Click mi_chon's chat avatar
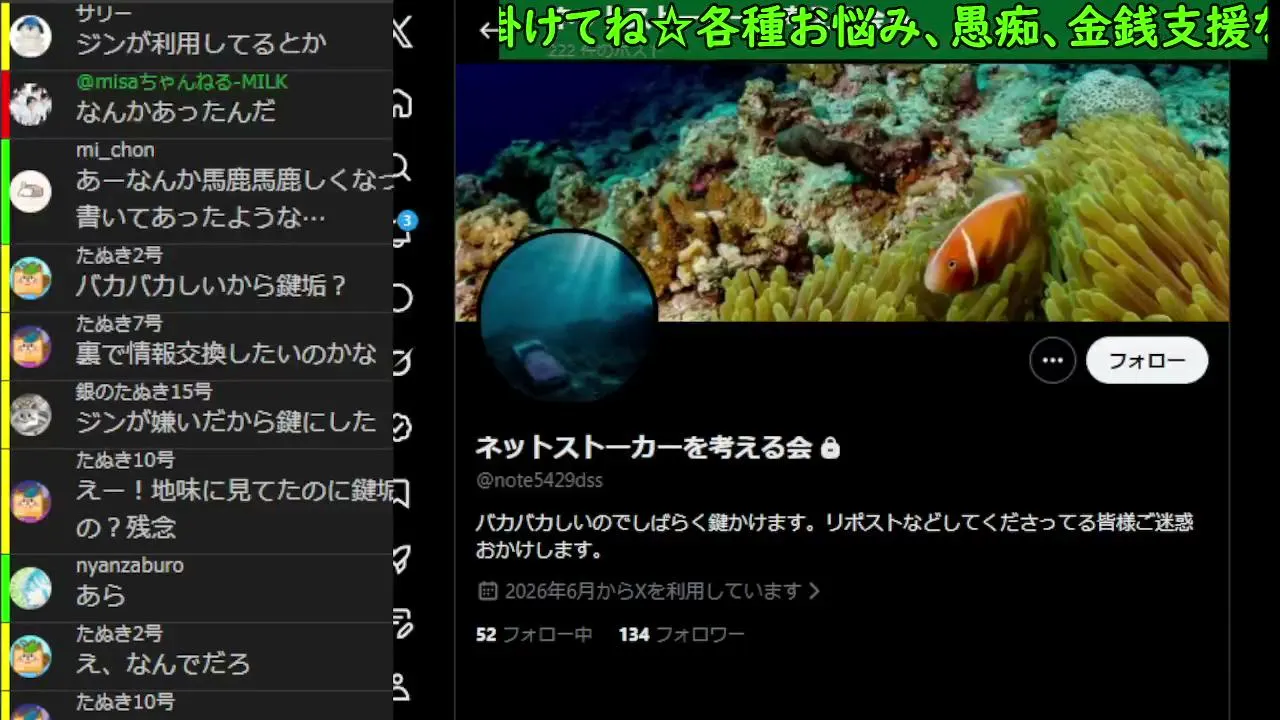 click(x=31, y=191)
